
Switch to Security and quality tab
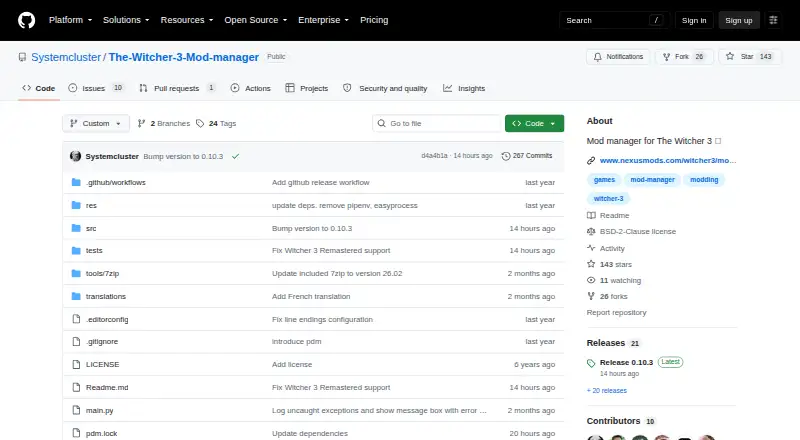click(x=385, y=88)
